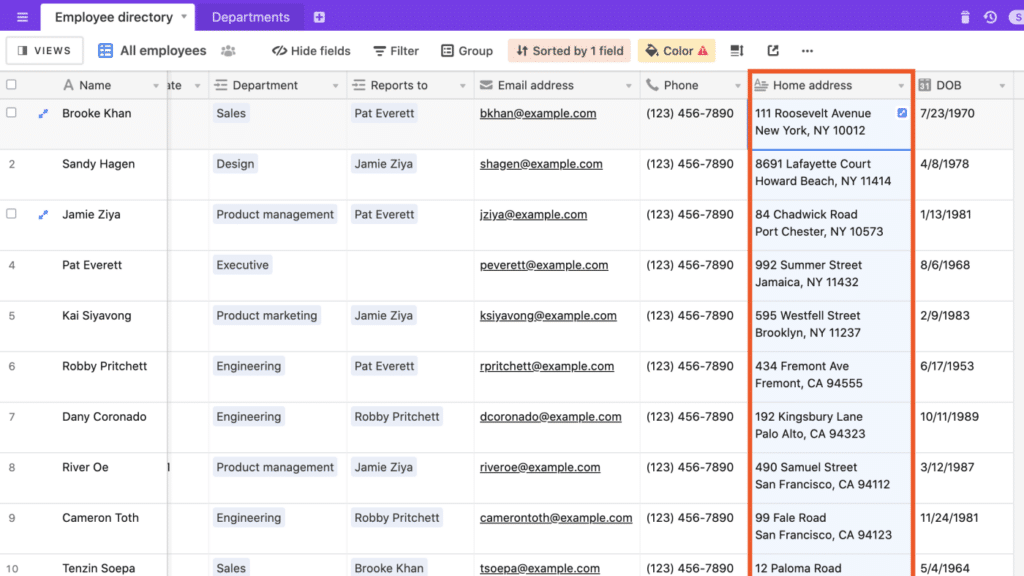Switch to the Departments tab
Image resolution: width=1024 pixels, height=576 pixels.
(x=250, y=17)
